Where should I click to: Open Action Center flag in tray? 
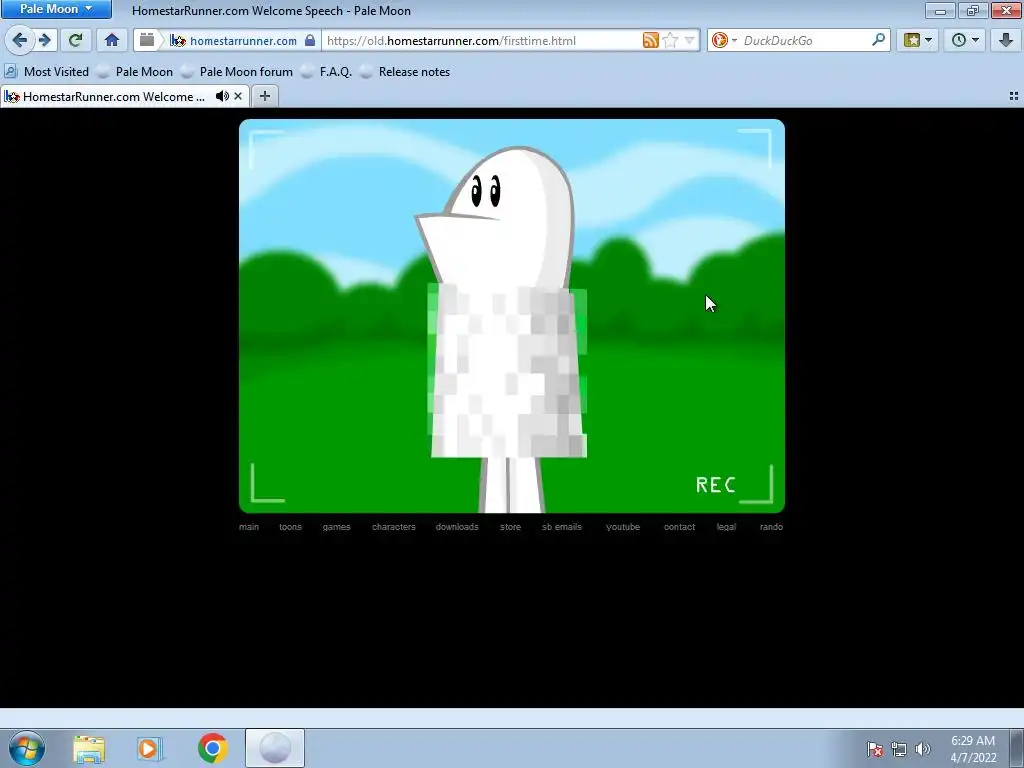pyautogui.click(x=875, y=749)
